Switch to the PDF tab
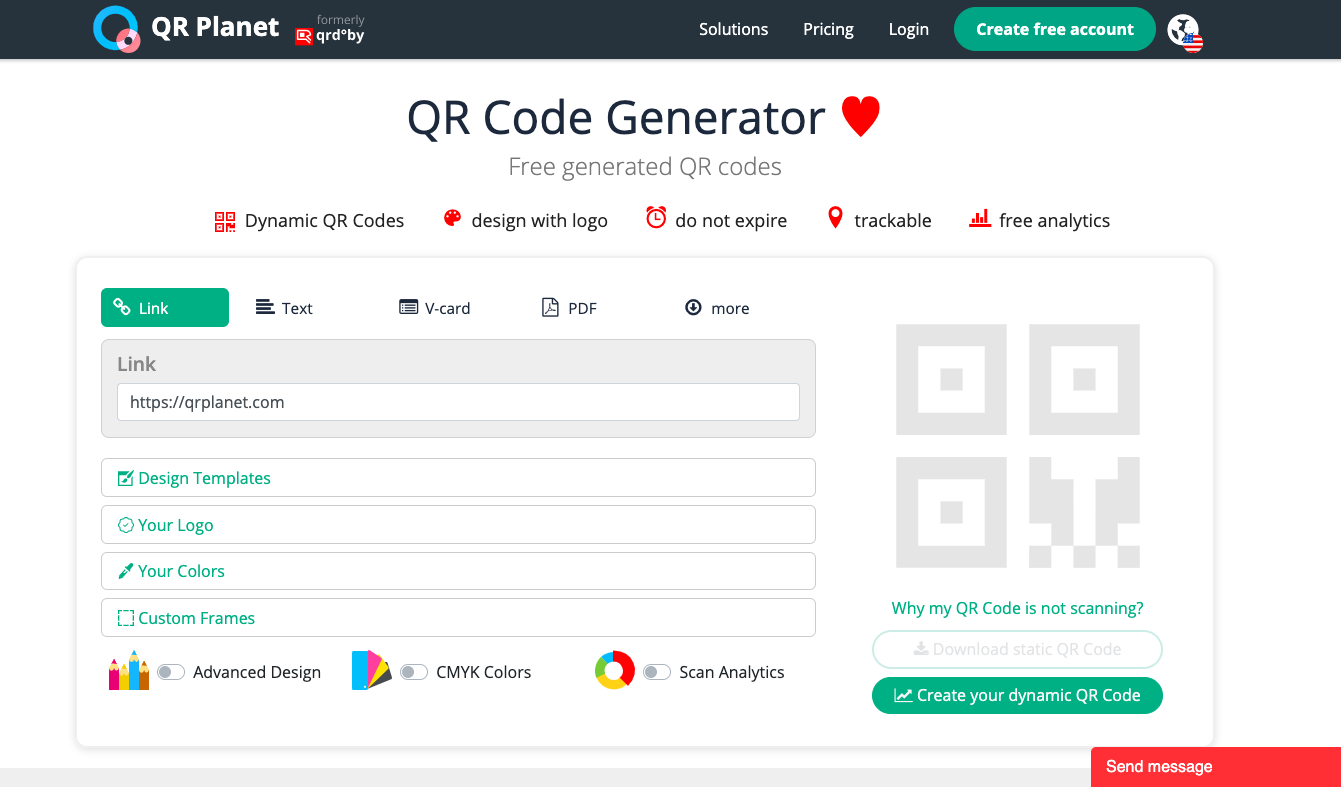The image size is (1341, 787). (569, 308)
